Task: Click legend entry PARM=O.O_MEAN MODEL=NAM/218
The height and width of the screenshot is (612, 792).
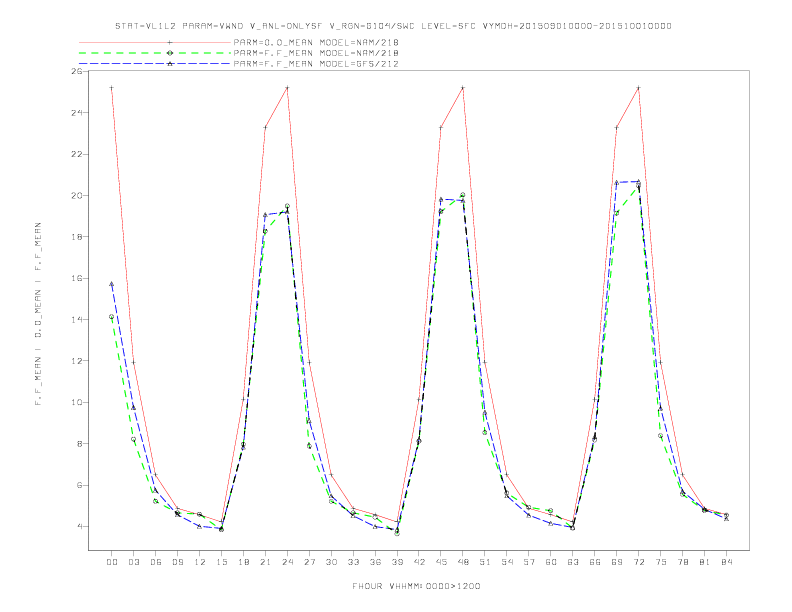Action: coord(316,42)
